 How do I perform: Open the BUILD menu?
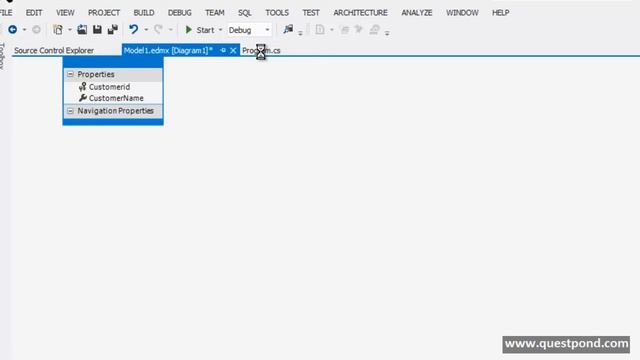click(x=144, y=13)
